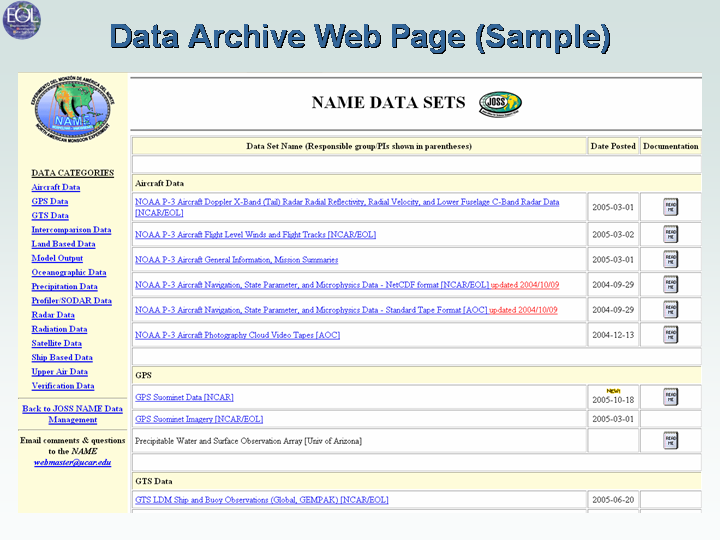Select Radiation Data link

[59, 330]
